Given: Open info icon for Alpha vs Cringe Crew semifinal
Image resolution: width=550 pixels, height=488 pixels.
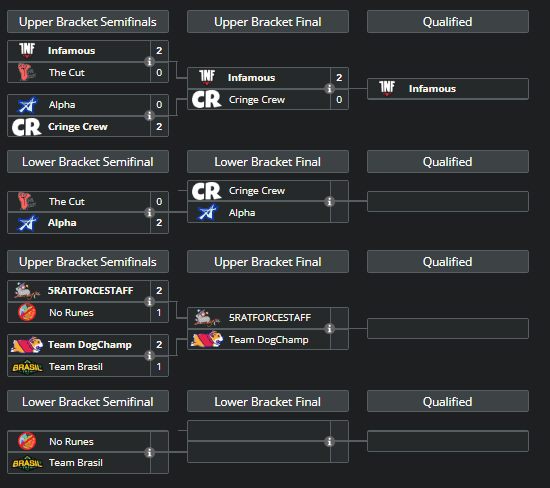Looking at the screenshot, I should point(149,115).
